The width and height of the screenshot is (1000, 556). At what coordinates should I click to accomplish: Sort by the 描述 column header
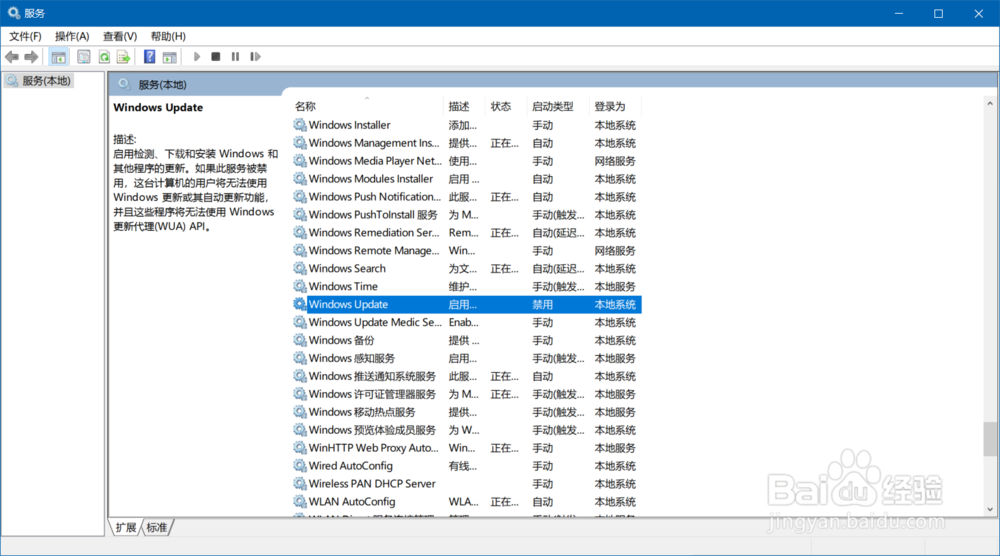[459, 106]
